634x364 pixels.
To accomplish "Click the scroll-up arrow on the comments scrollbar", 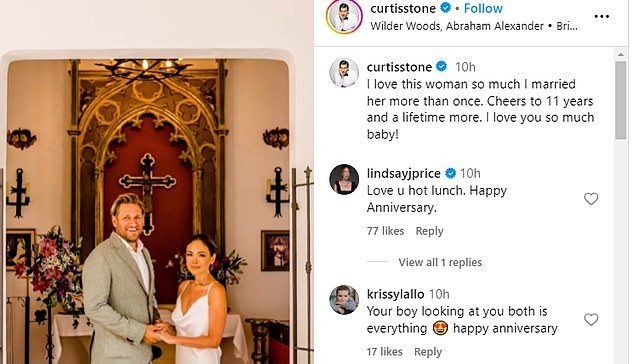I will tap(621, 54).
